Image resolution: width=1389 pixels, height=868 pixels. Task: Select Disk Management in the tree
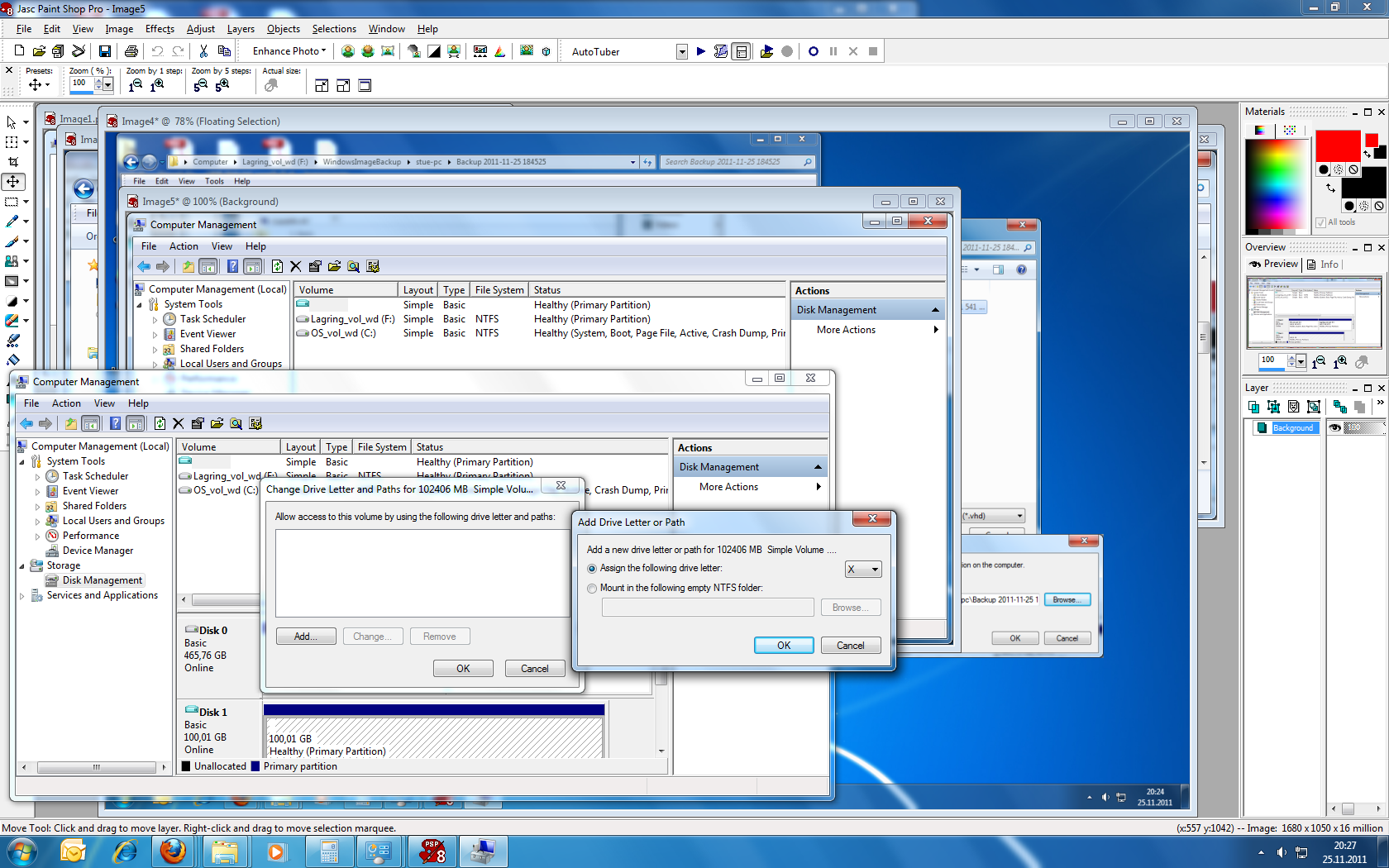(x=102, y=580)
